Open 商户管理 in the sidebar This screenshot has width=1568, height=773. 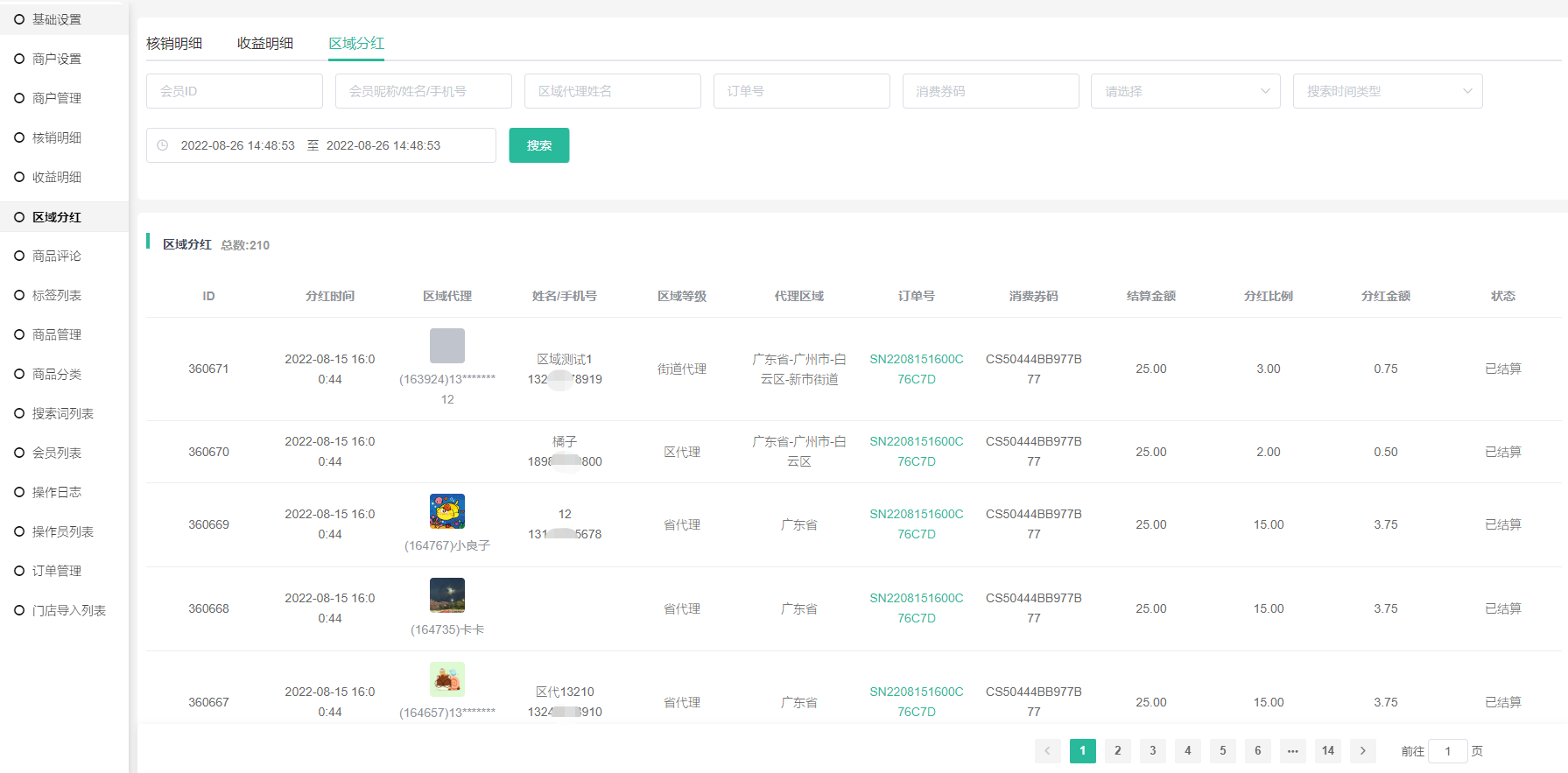coord(57,98)
